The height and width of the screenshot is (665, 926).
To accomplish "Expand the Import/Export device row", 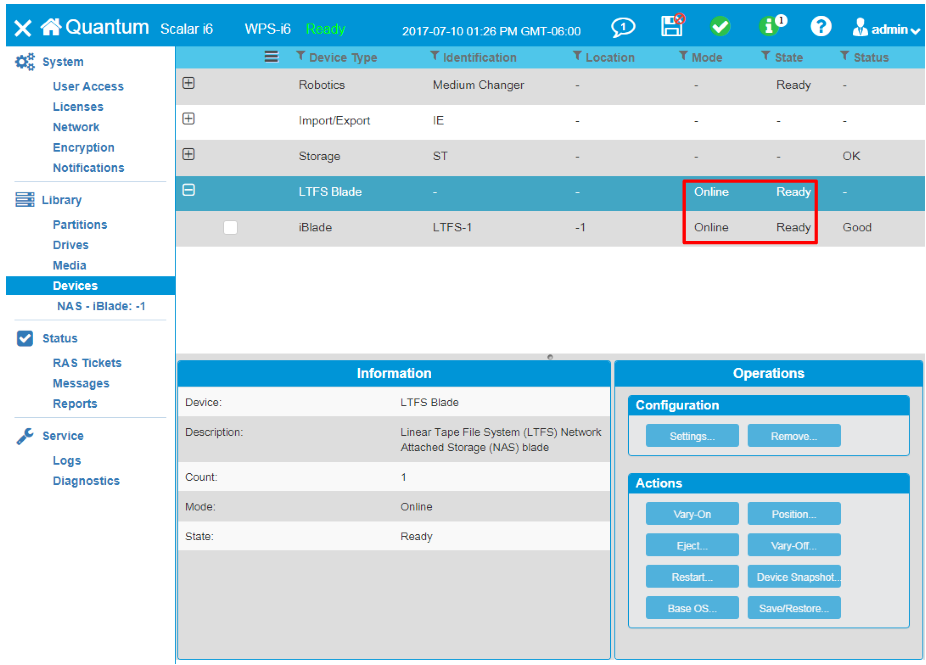I will 188,119.
